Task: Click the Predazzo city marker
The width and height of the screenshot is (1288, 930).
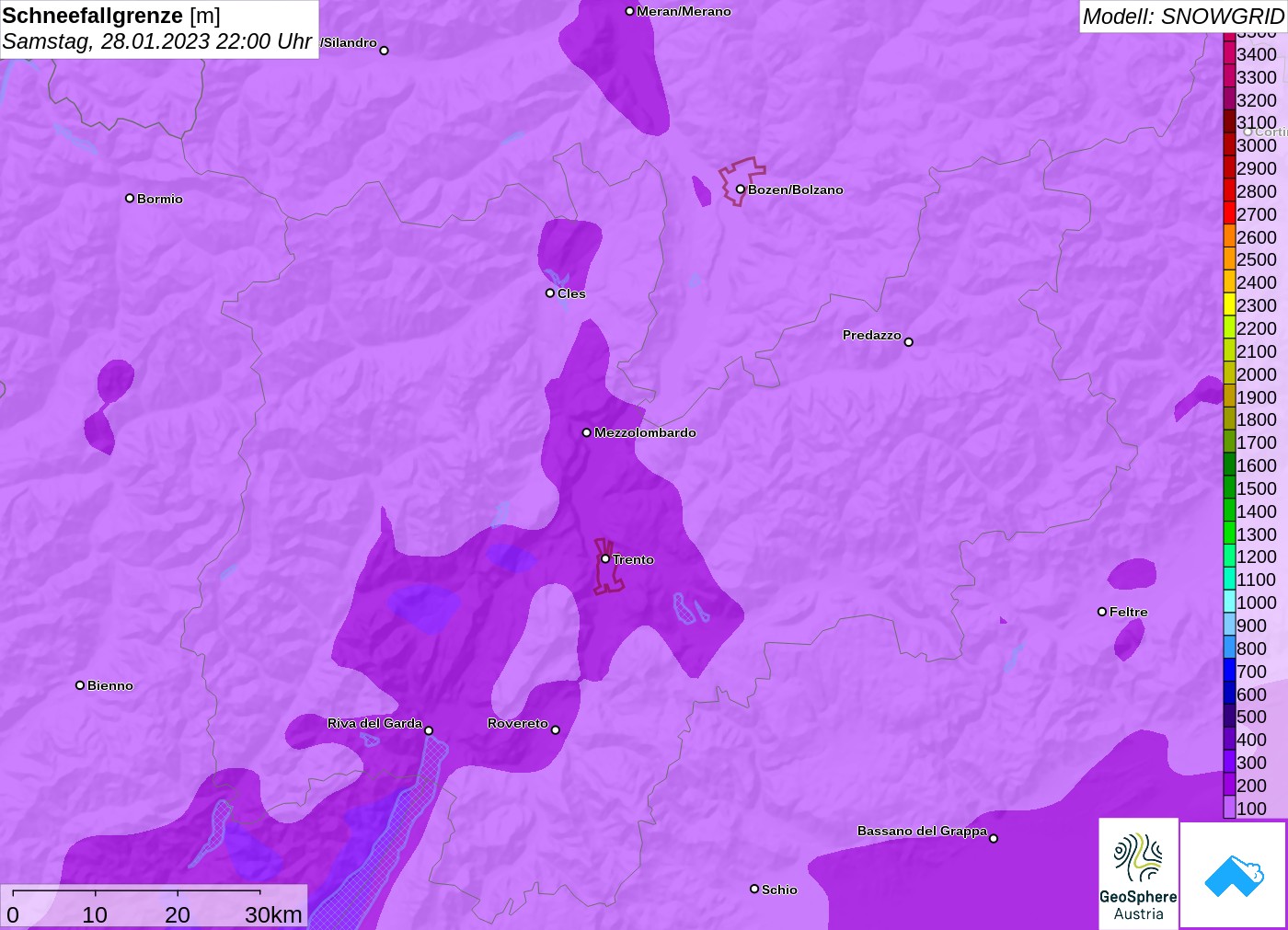Action: pyautogui.click(x=908, y=342)
